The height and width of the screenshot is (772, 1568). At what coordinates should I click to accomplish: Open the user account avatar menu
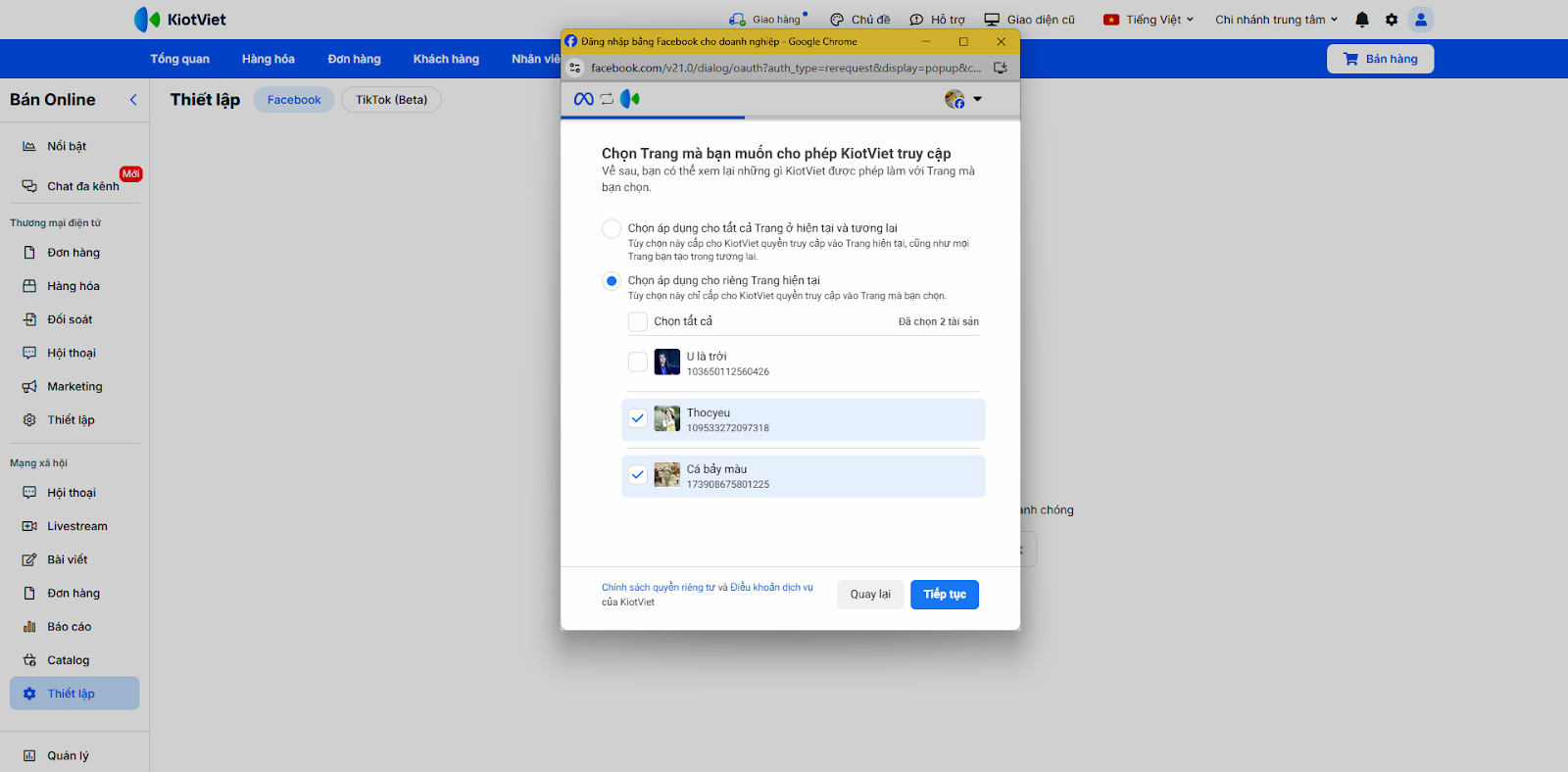click(x=1421, y=20)
